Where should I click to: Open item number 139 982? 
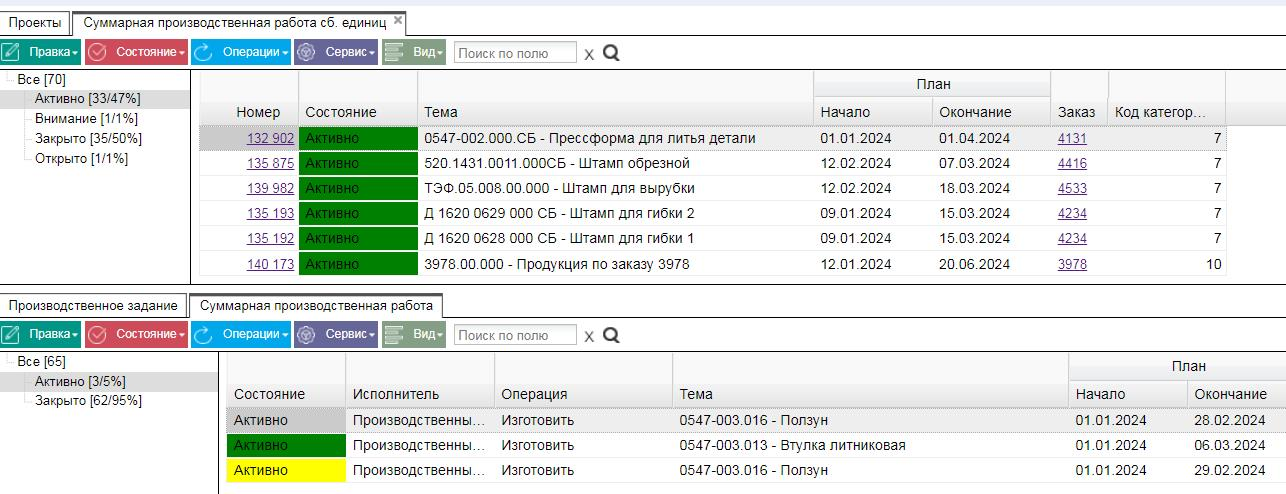270,189
